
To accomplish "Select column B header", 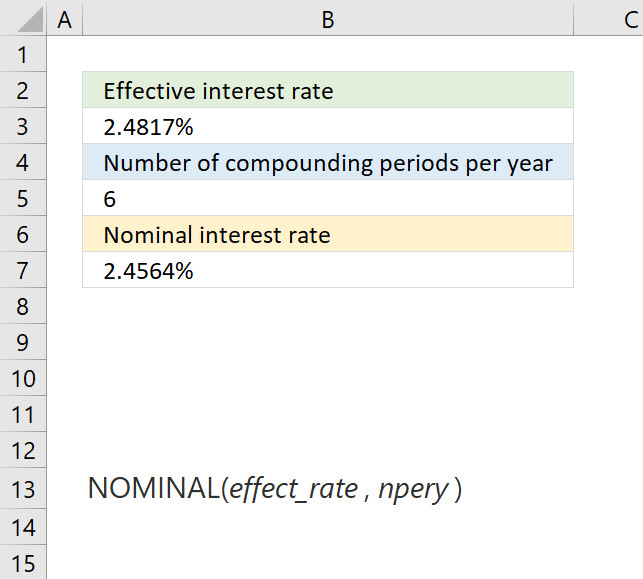I will 328,18.
